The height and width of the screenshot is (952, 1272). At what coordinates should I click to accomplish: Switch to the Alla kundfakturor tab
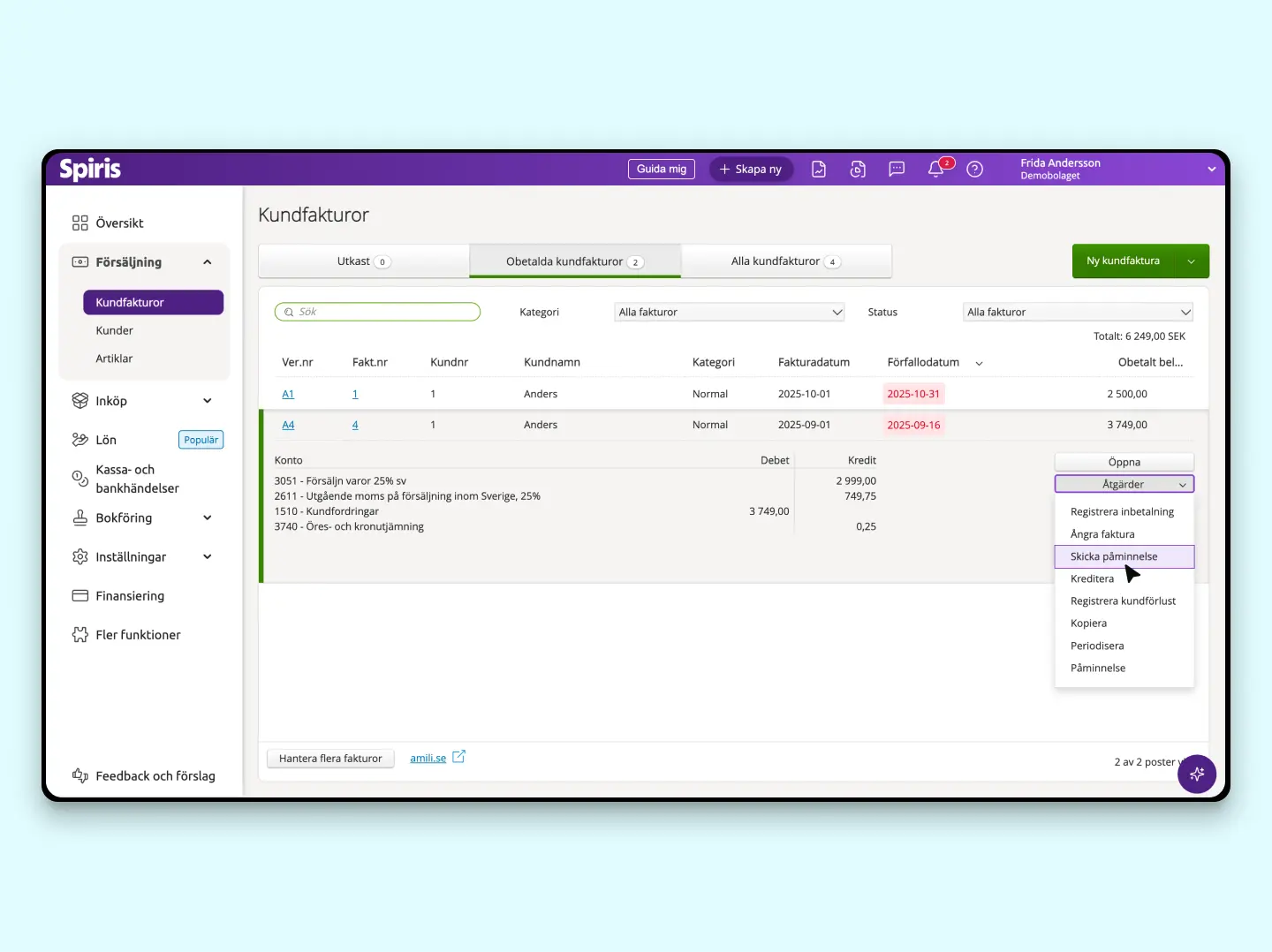click(x=785, y=261)
